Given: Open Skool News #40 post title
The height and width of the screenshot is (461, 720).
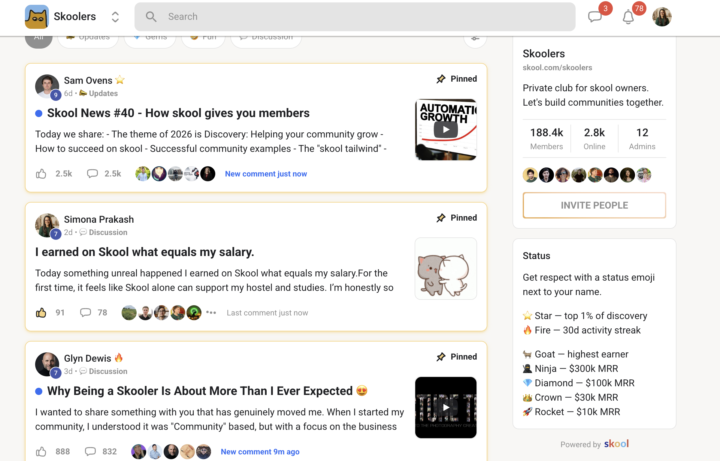Looking at the screenshot, I should click(178, 113).
